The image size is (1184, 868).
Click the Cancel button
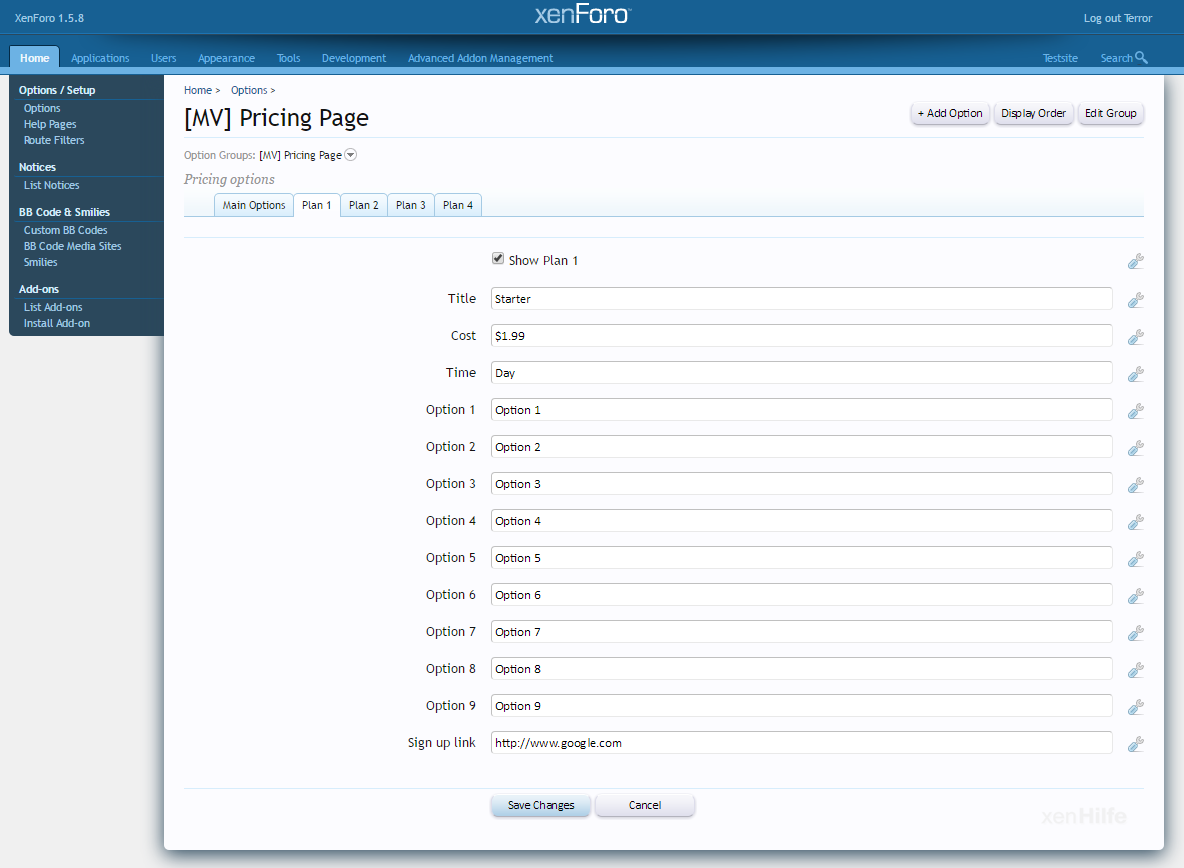(645, 805)
